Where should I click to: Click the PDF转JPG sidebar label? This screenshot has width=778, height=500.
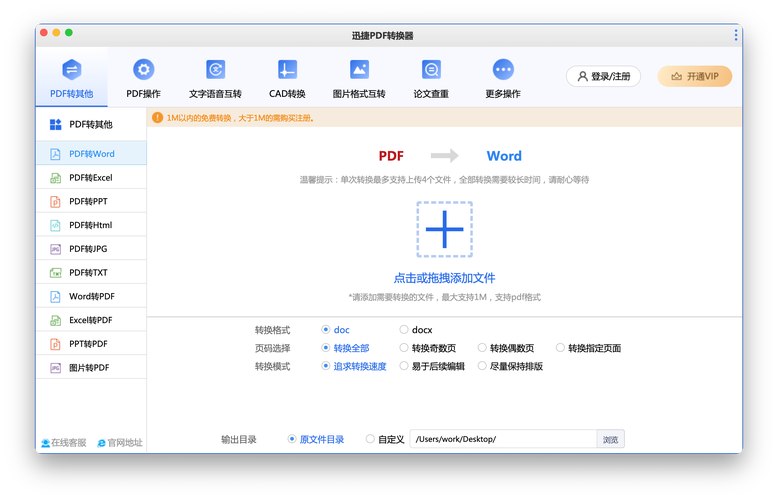88,249
